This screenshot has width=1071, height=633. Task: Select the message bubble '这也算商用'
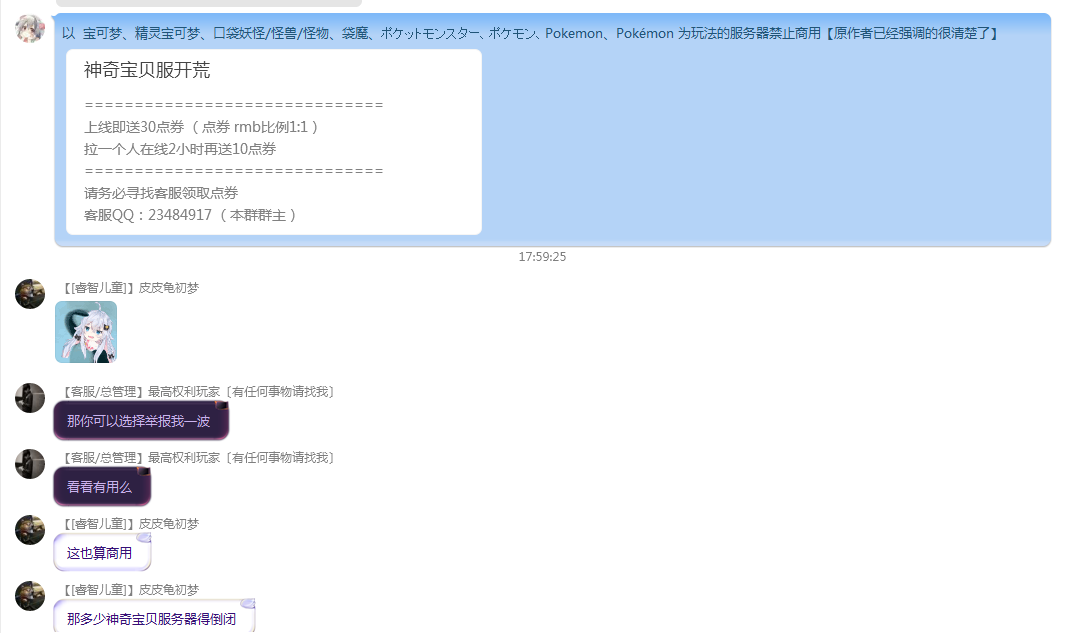[102, 552]
